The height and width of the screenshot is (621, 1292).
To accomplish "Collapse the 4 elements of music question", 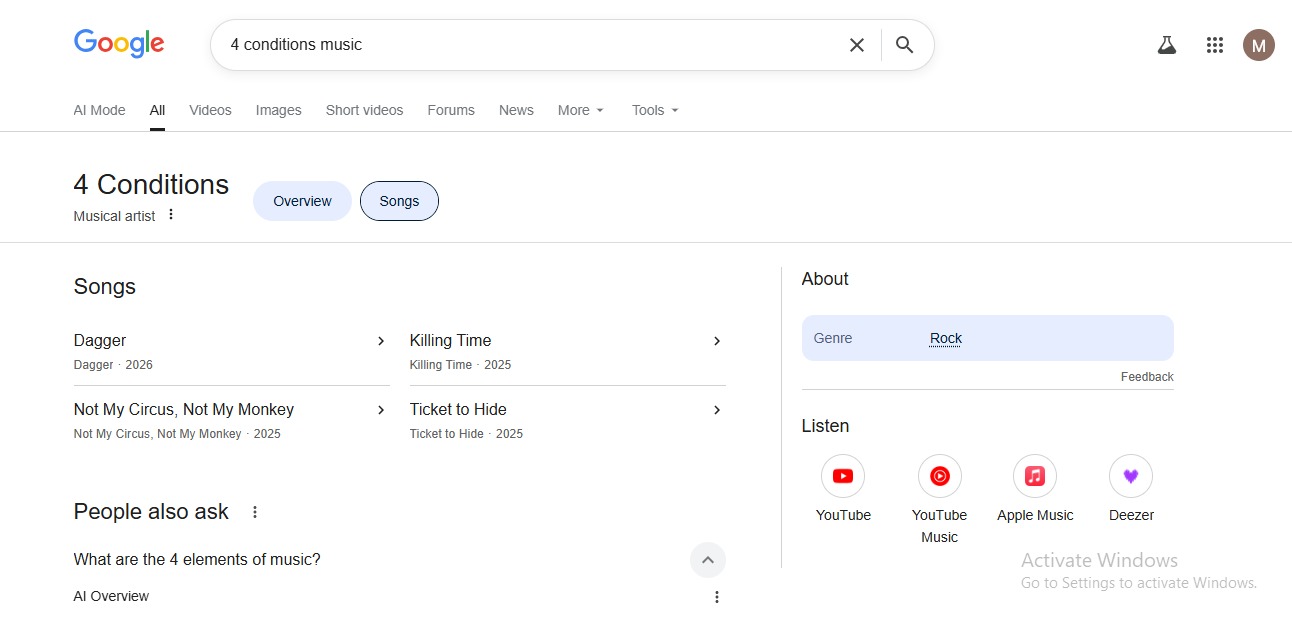I will 708,560.
